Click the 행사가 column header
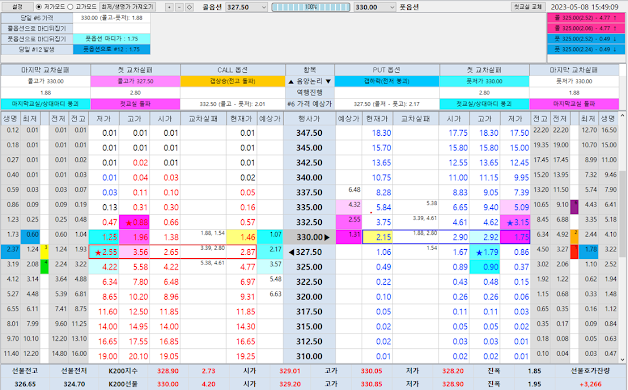 [x=310, y=119]
